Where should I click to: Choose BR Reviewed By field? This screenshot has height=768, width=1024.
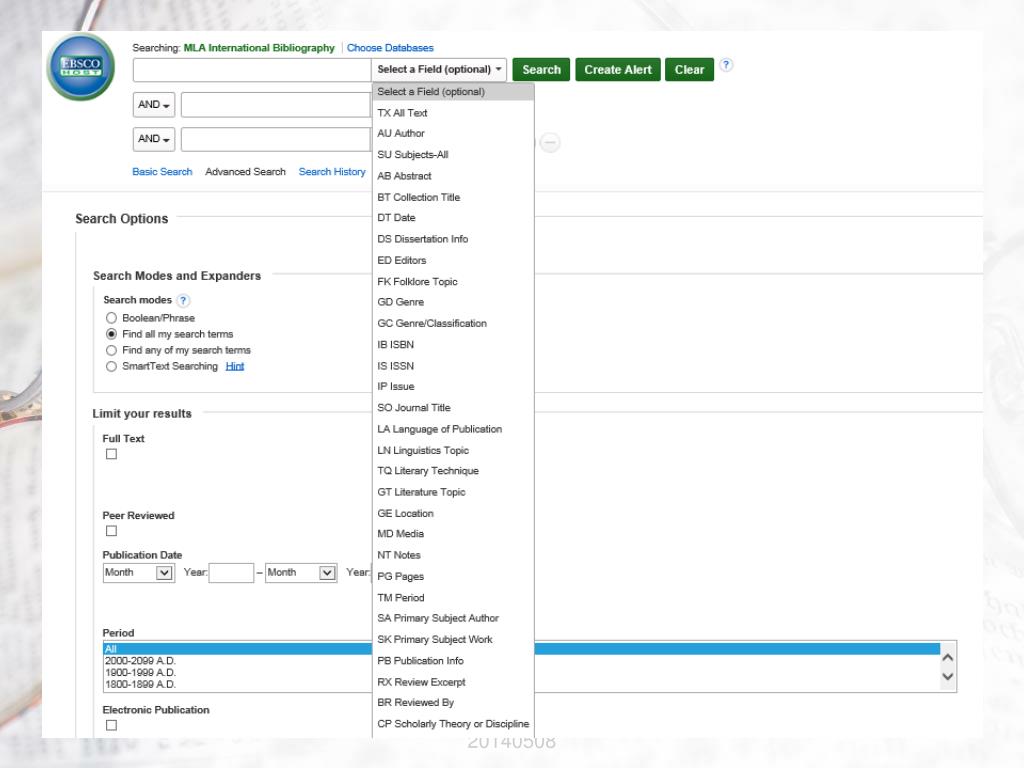pos(453,703)
